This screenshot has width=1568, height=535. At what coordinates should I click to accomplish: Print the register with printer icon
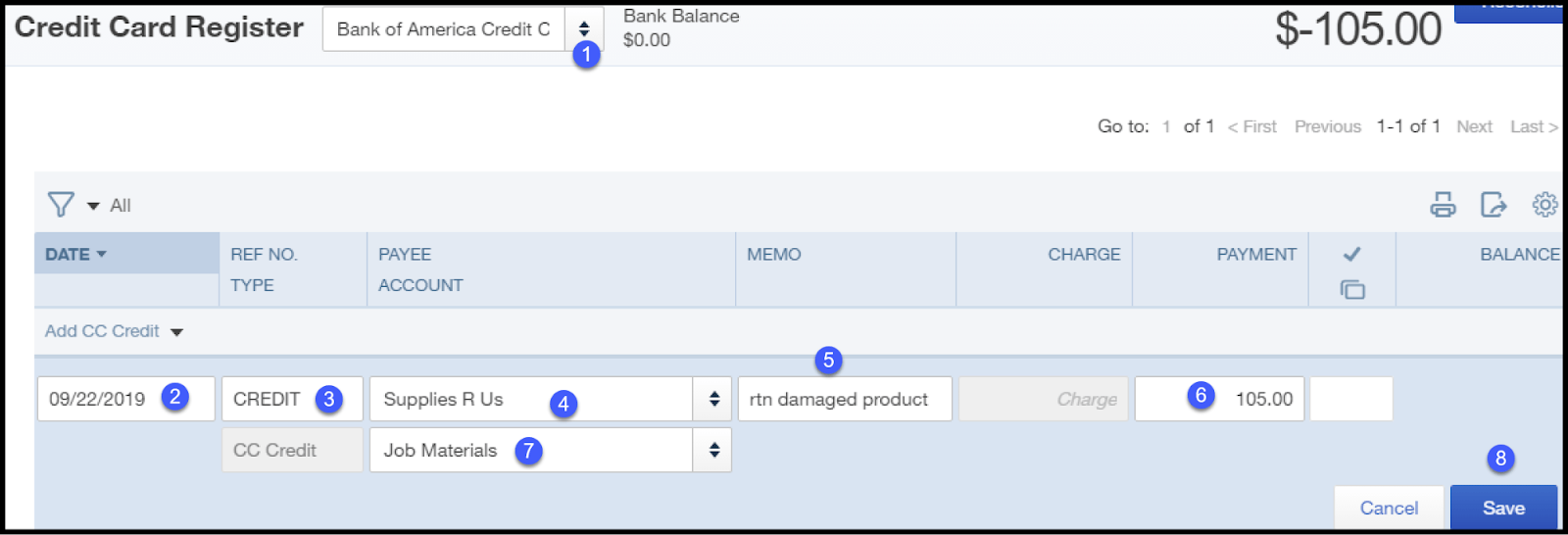(1443, 205)
